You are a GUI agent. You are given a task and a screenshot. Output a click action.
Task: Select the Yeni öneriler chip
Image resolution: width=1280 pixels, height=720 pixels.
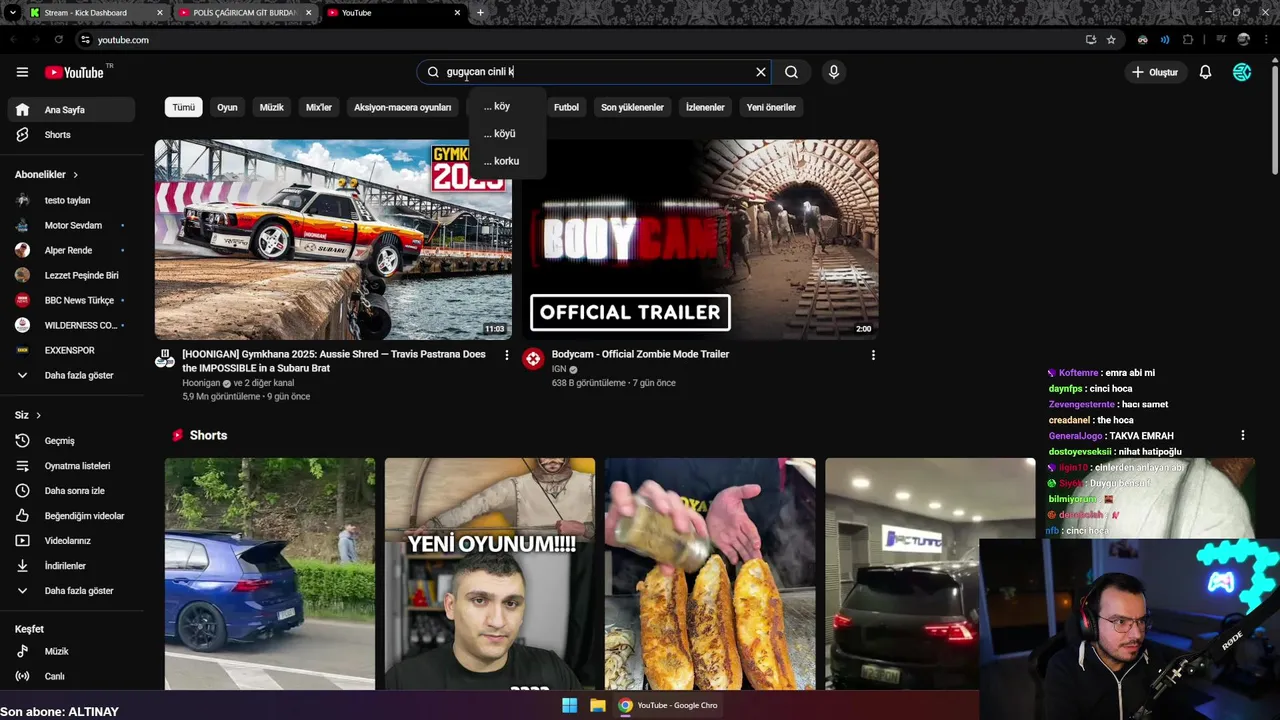[x=771, y=107]
